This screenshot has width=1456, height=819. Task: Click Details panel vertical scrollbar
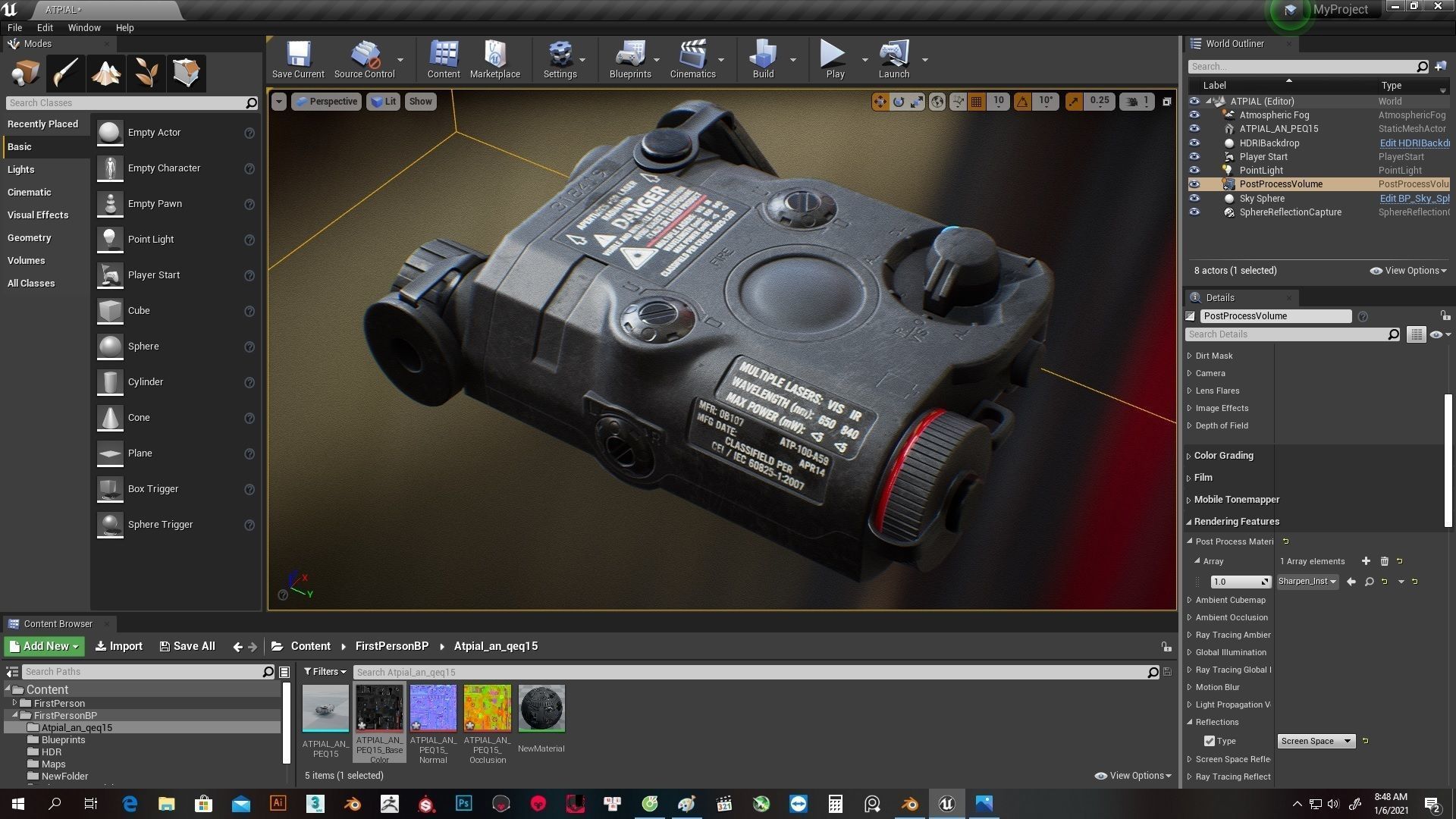tap(1448, 460)
